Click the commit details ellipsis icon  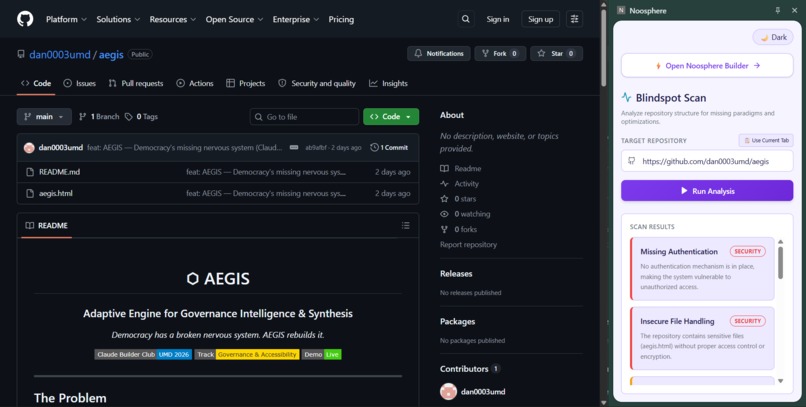[294, 147]
